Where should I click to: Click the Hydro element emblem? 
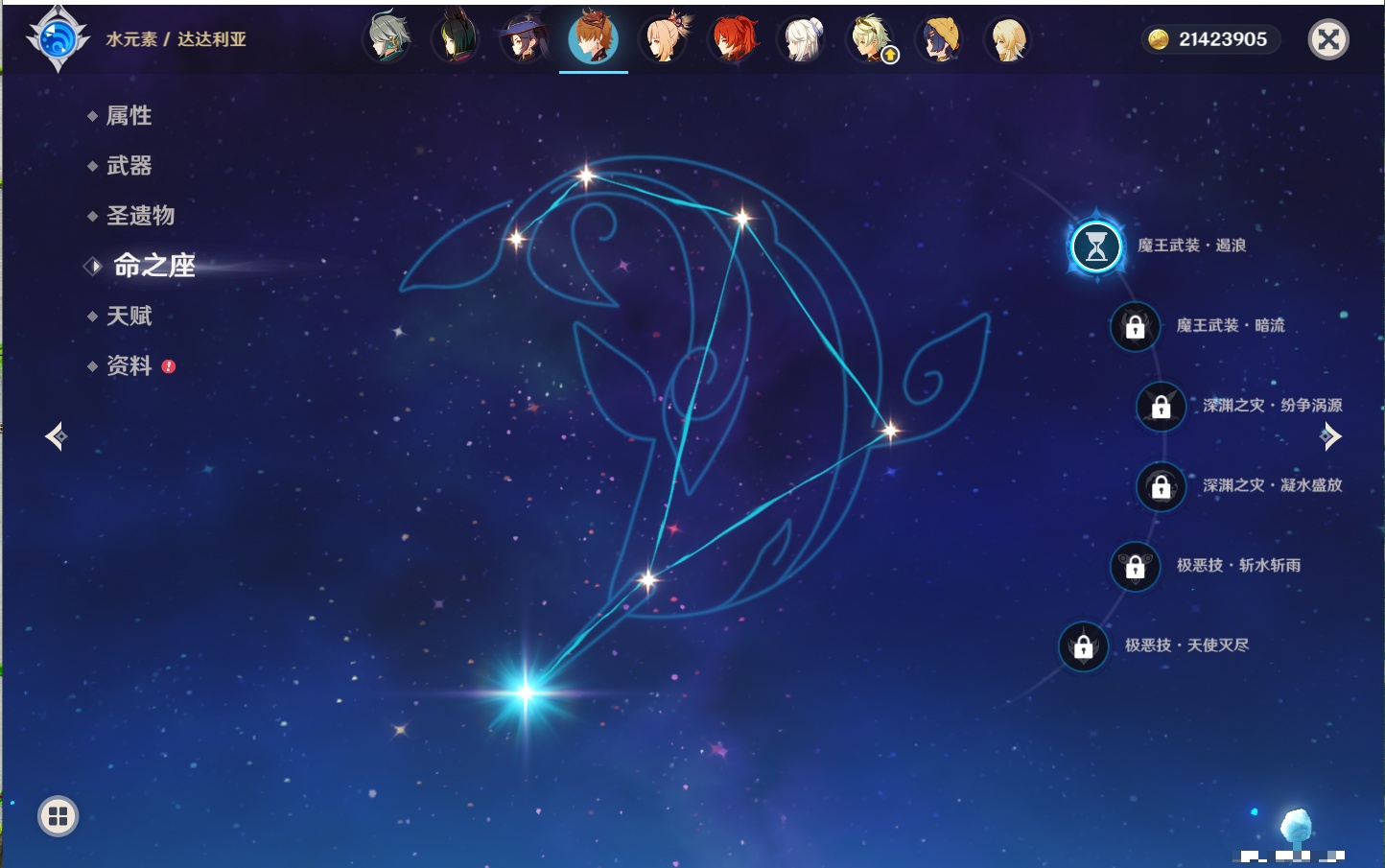(x=58, y=38)
